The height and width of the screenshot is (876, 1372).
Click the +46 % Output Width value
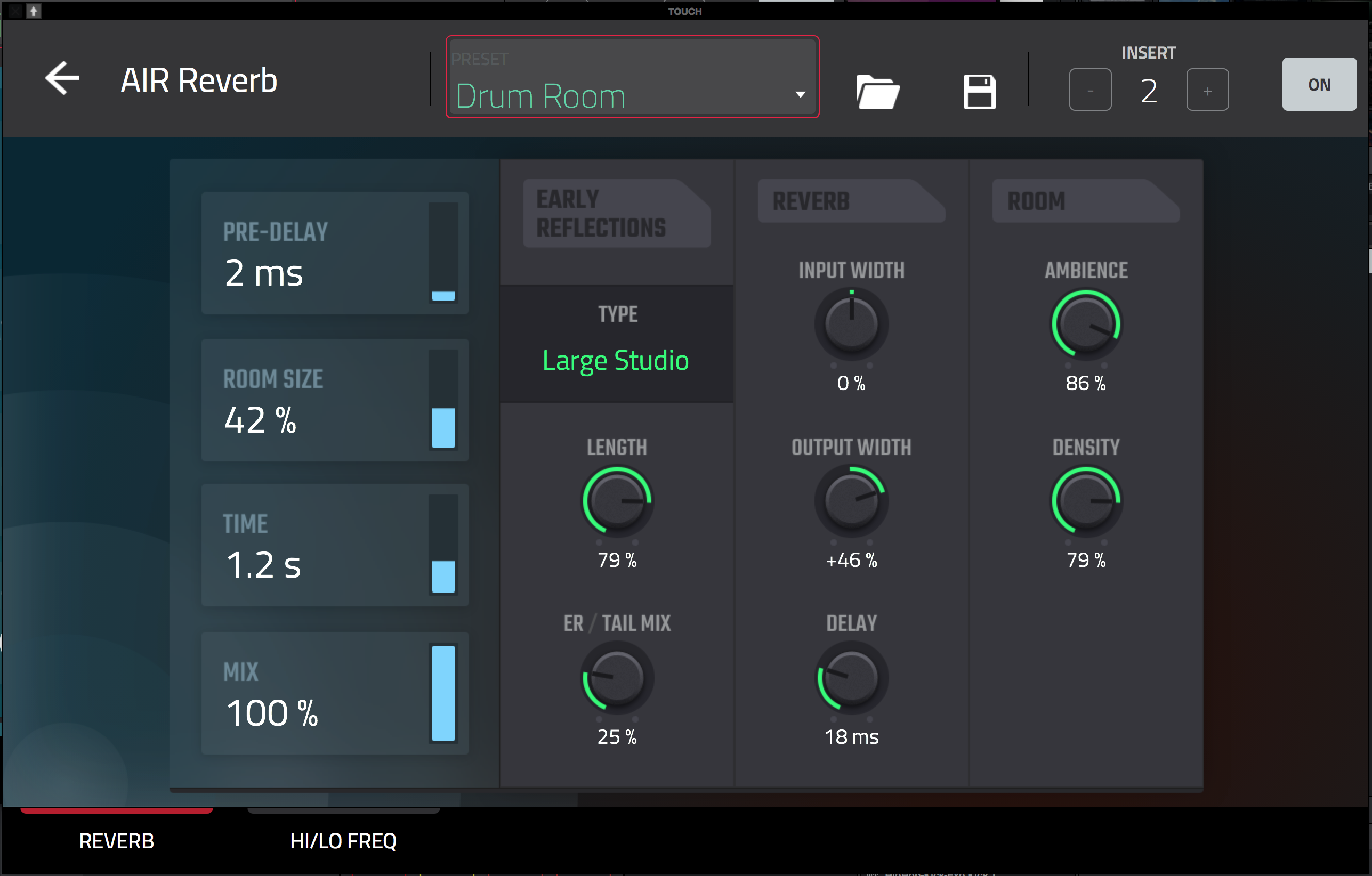pos(851,561)
